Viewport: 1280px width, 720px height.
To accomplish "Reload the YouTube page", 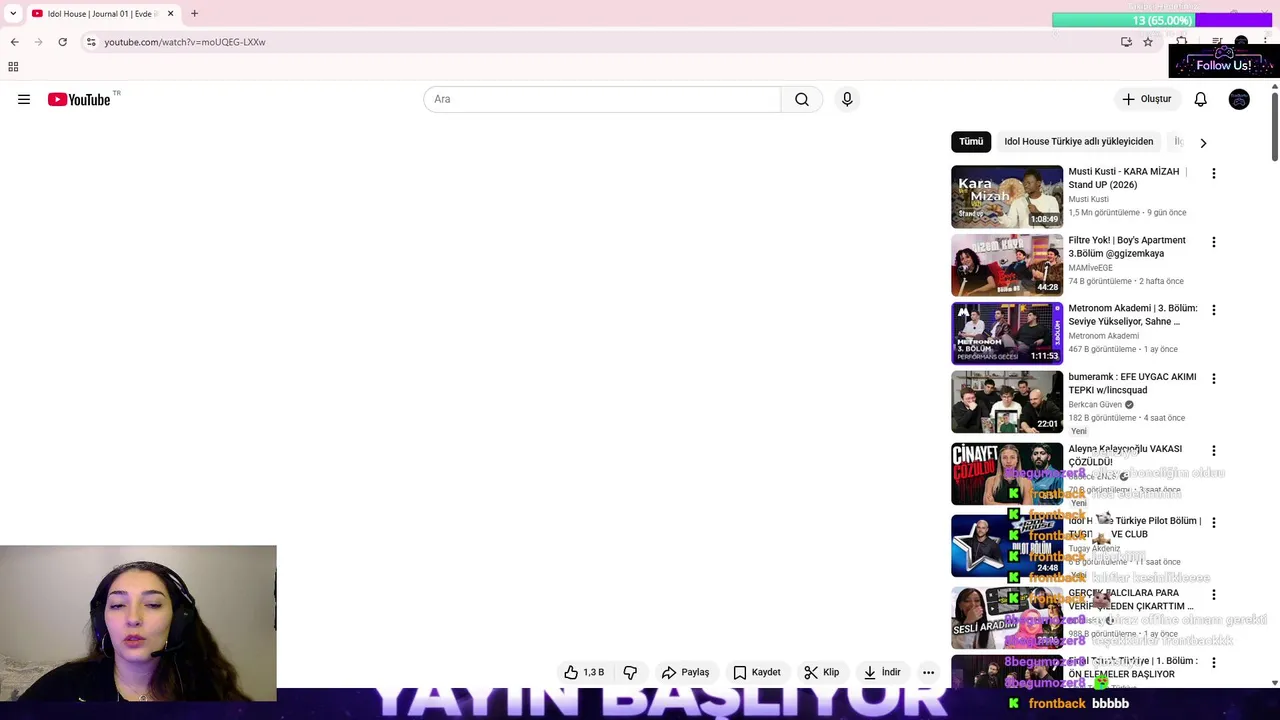I will click(x=62, y=42).
